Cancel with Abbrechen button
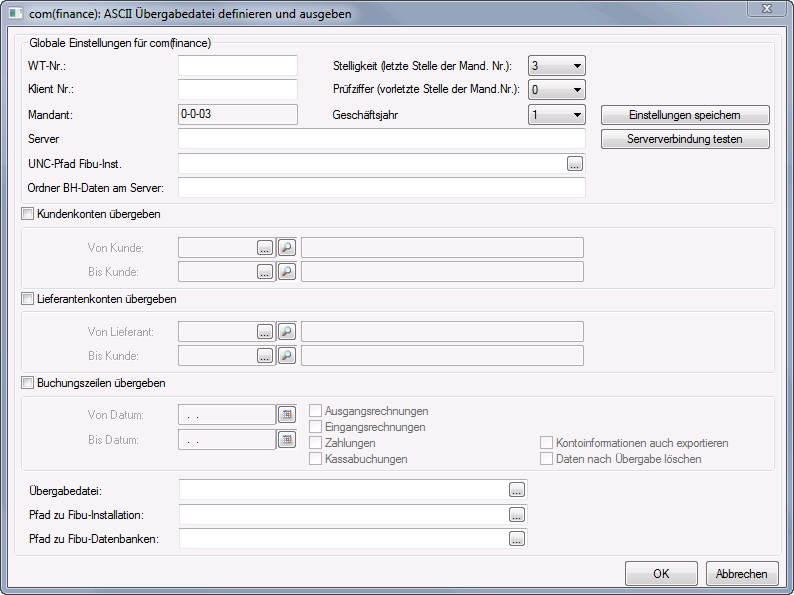 pos(742,574)
